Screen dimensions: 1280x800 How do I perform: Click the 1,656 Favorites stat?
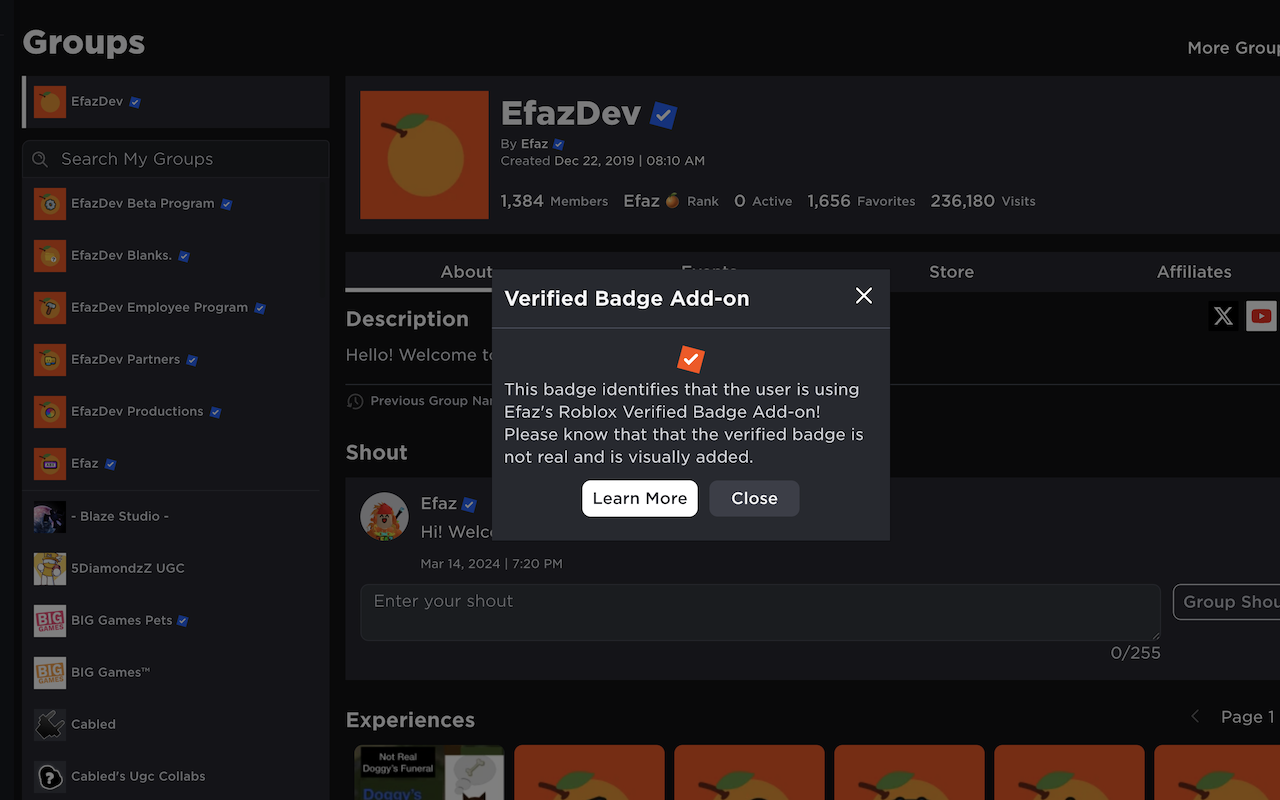[861, 201]
